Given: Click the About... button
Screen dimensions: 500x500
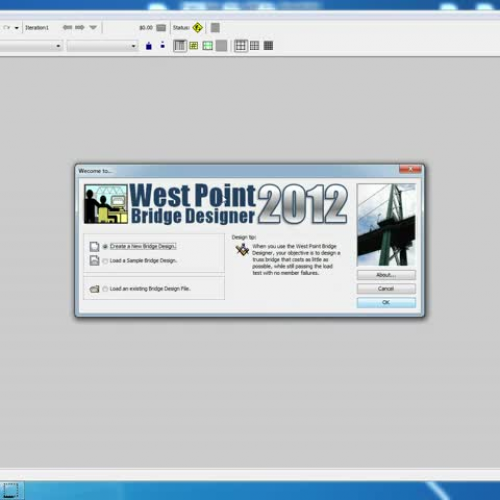Looking at the screenshot, I should click(386, 275).
